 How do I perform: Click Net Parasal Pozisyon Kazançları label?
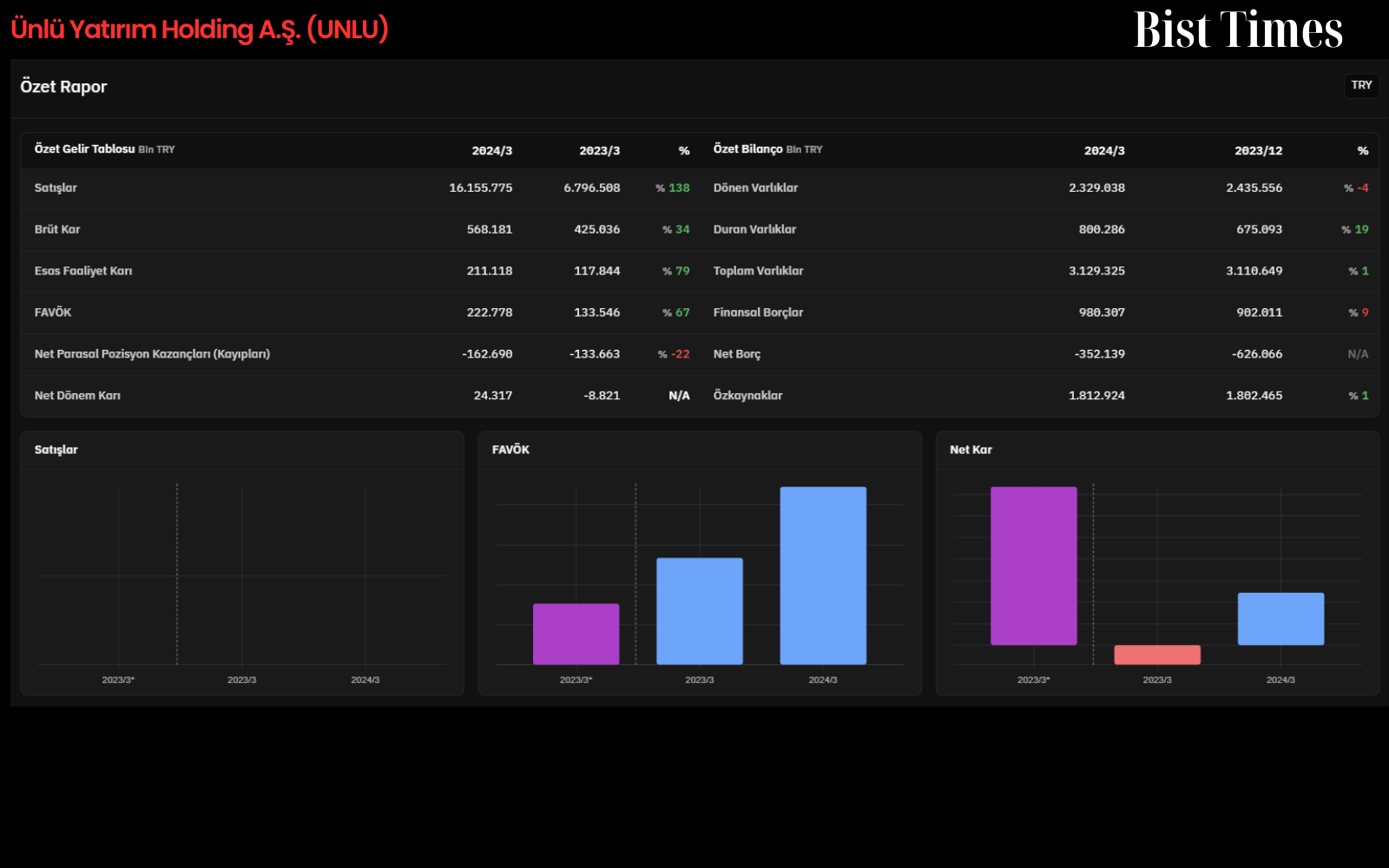[x=152, y=354]
